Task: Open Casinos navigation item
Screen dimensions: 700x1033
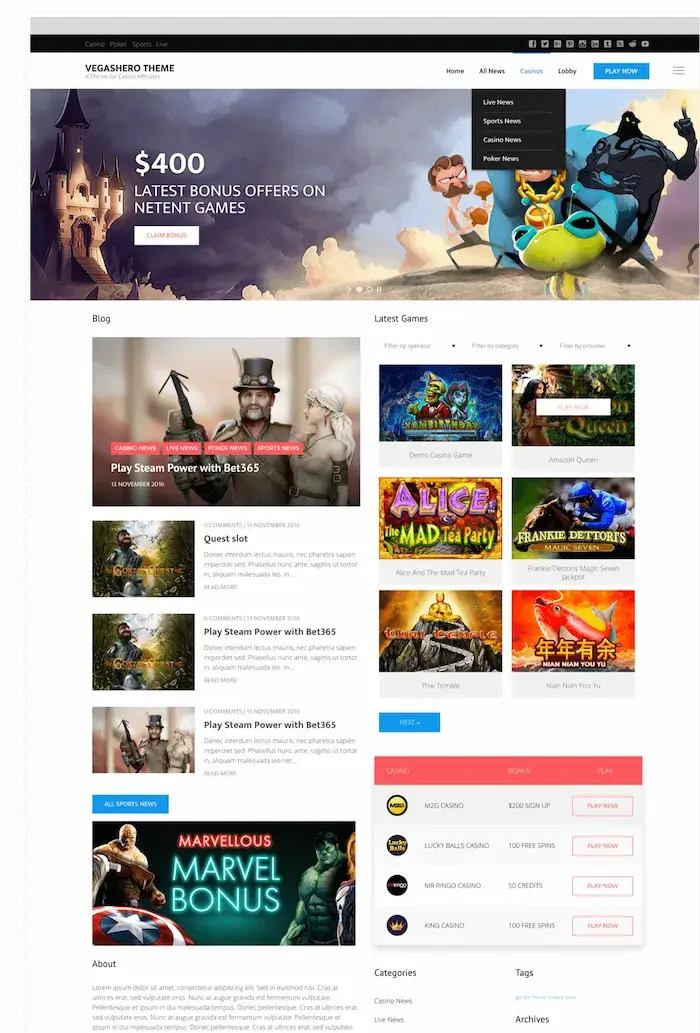Action: coord(531,71)
